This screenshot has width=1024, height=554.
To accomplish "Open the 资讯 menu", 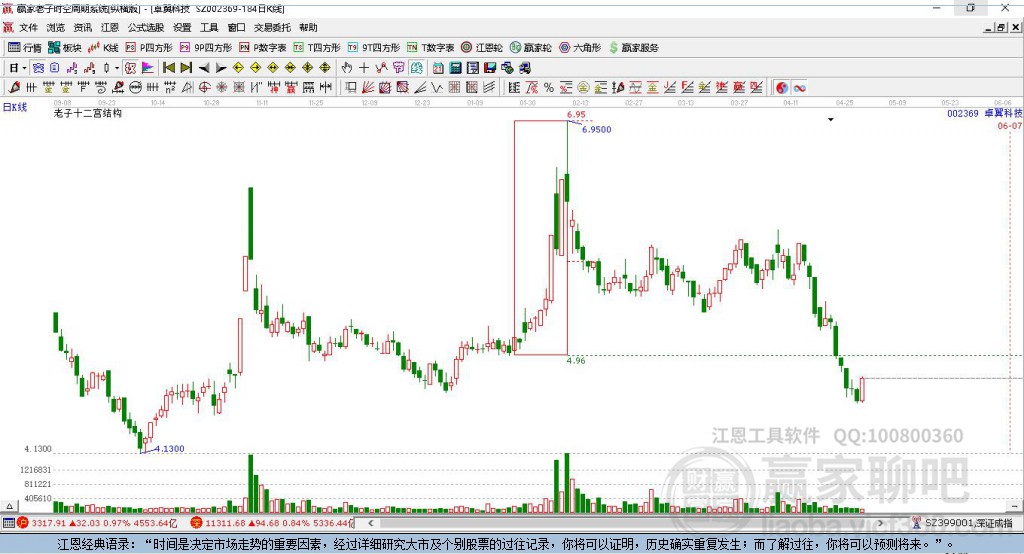I will pos(82,27).
